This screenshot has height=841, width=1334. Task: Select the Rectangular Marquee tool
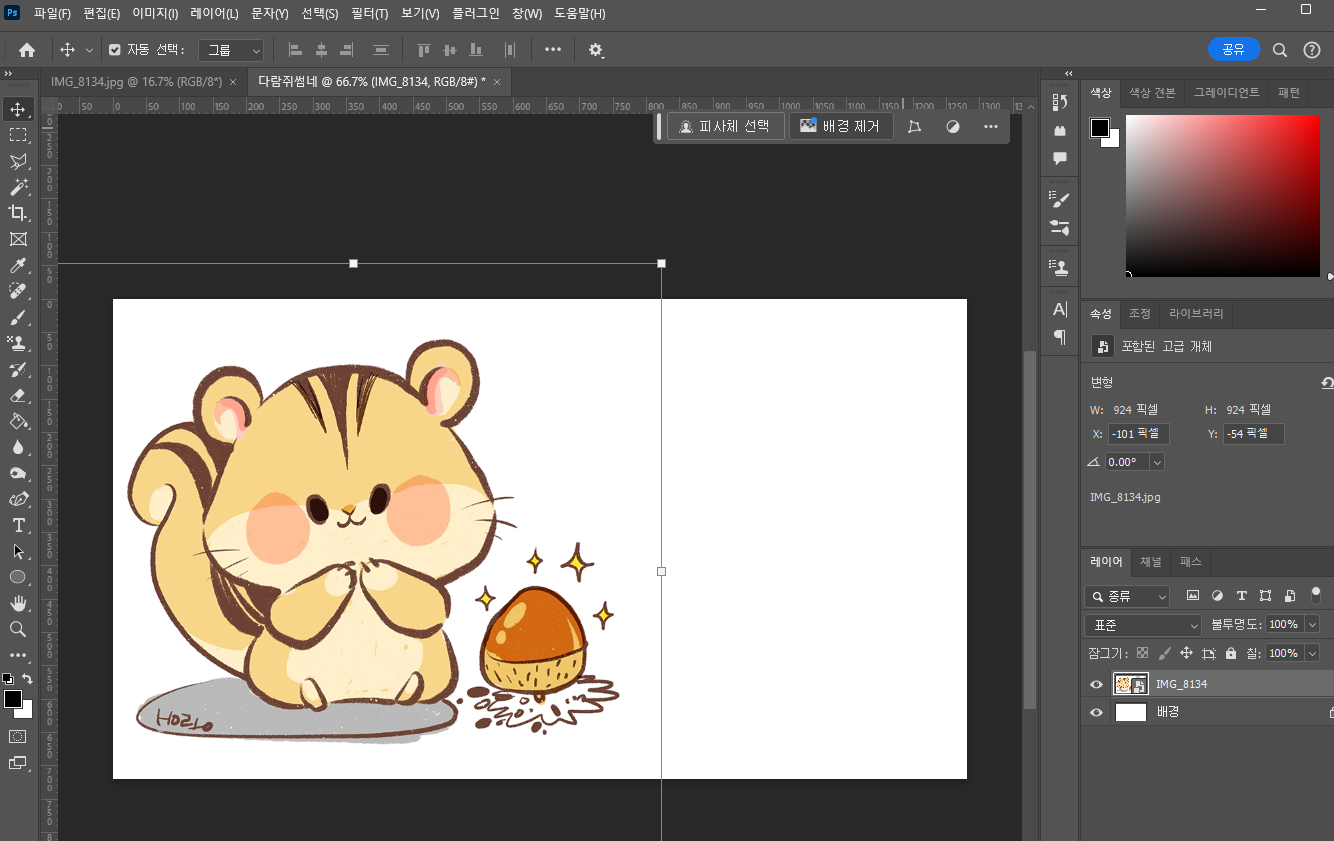tap(18, 135)
